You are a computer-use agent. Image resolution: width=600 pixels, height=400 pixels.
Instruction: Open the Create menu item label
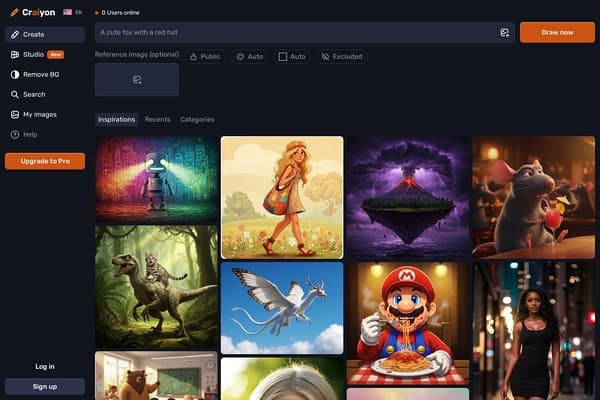click(x=34, y=34)
